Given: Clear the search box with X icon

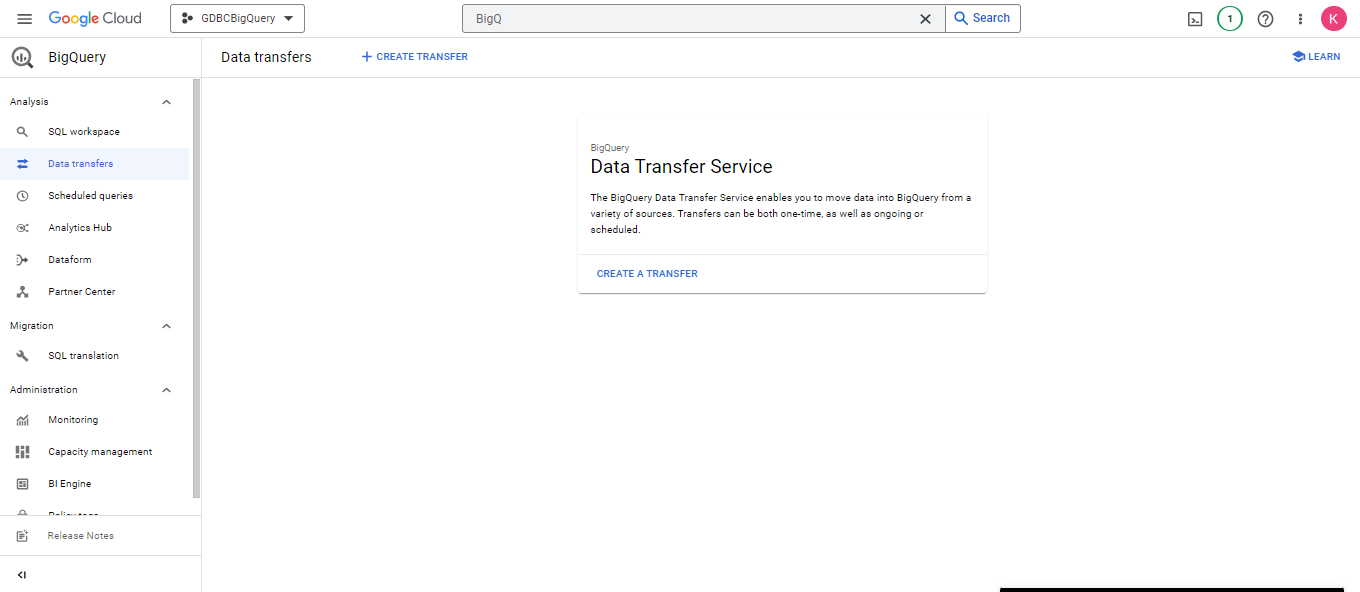Looking at the screenshot, I should pos(925,19).
